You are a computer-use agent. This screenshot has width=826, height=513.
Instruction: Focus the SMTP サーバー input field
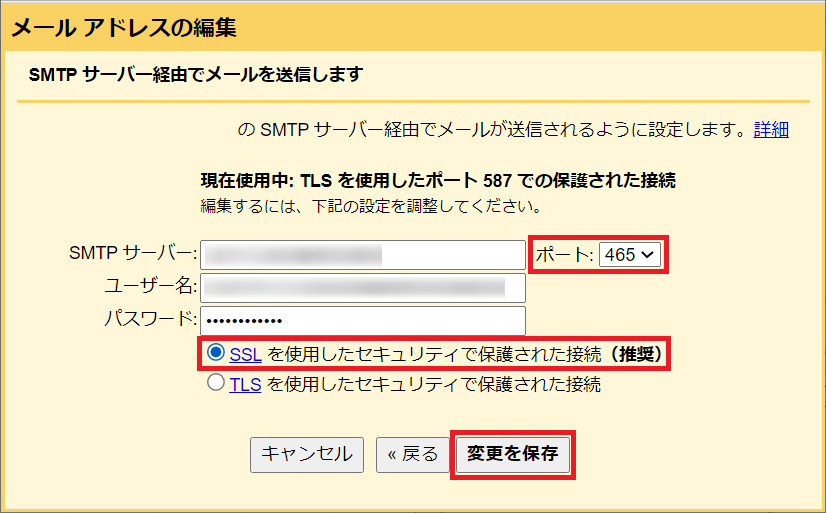(363, 255)
